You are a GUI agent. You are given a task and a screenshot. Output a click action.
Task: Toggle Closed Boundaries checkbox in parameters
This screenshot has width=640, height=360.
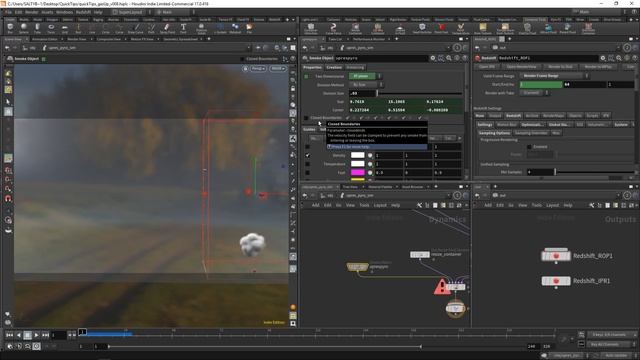point(306,118)
